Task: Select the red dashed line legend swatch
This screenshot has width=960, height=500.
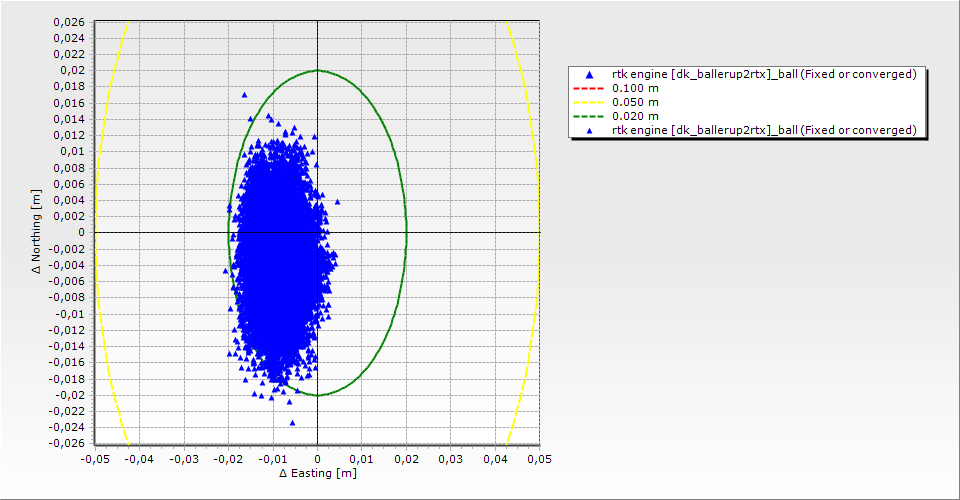Action: (x=588, y=88)
